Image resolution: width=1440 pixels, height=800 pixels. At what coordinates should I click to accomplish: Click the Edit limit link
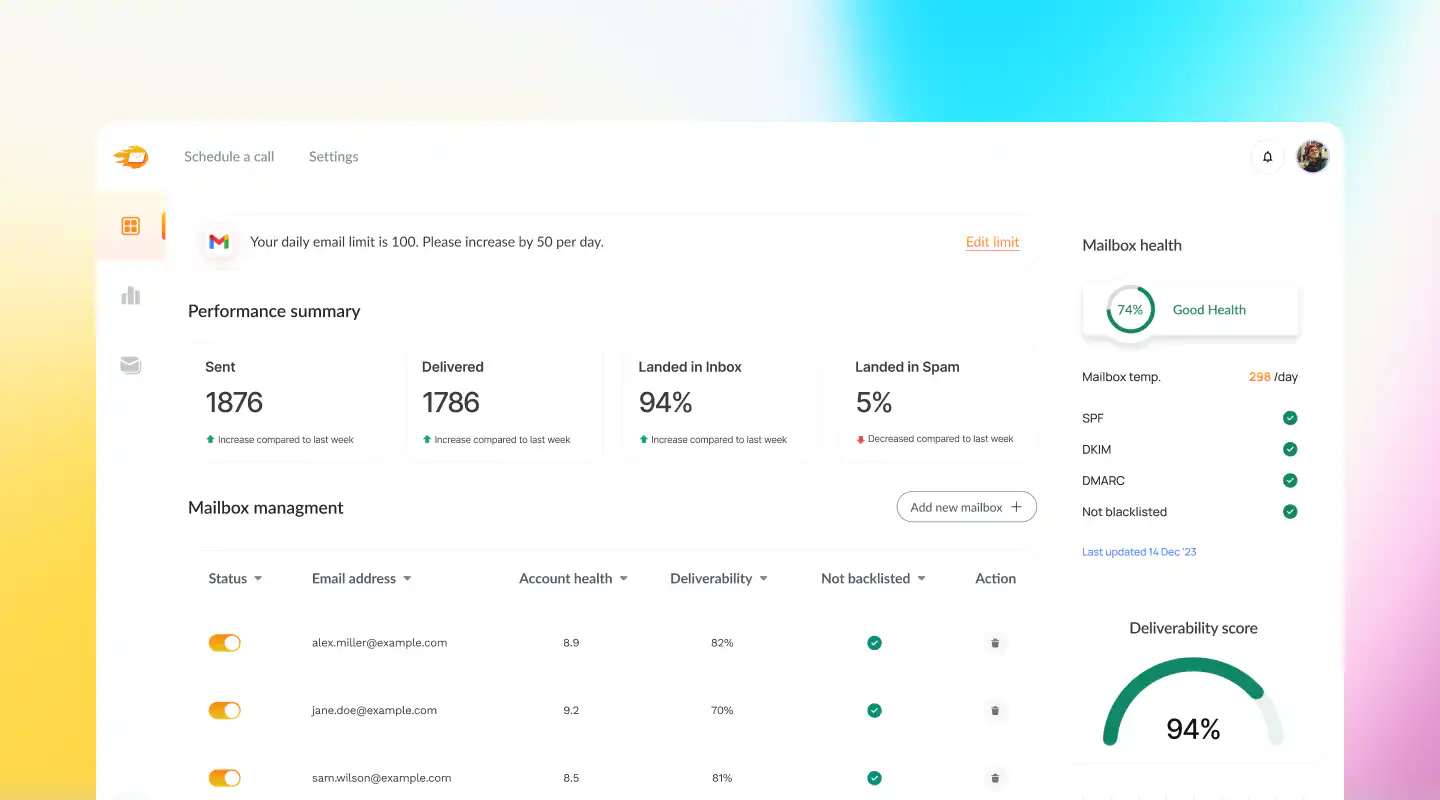point(991,241)
